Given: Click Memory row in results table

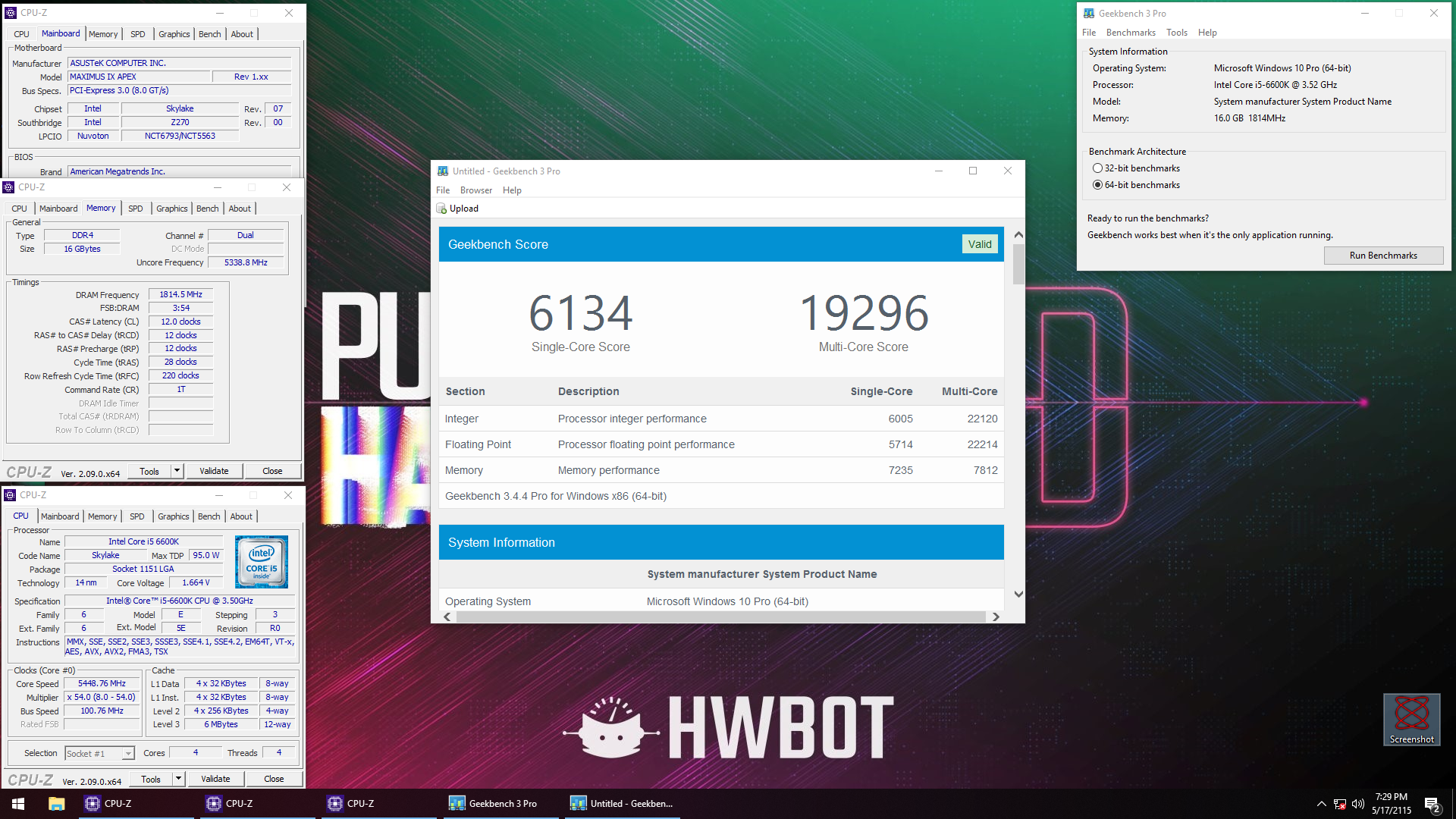Looking at the screenshot, I should (721, 470).
